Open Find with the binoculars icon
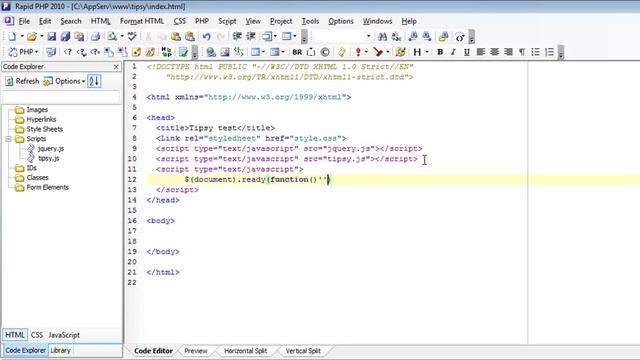 pos(382,37)
